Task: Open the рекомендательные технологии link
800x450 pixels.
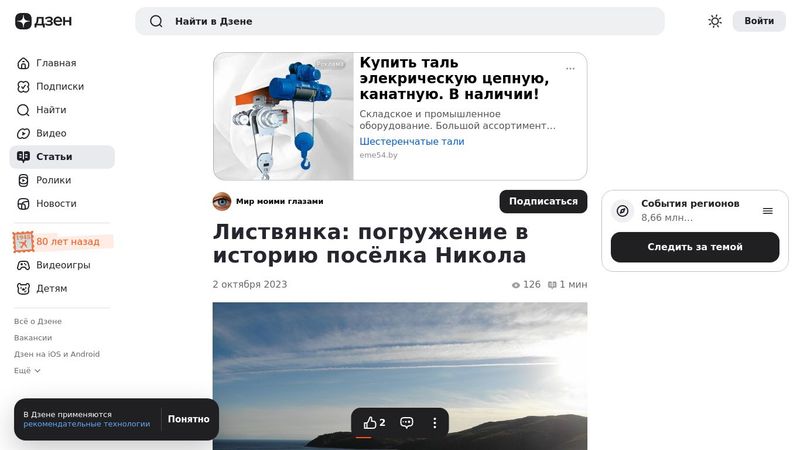Action: point(86,424)
